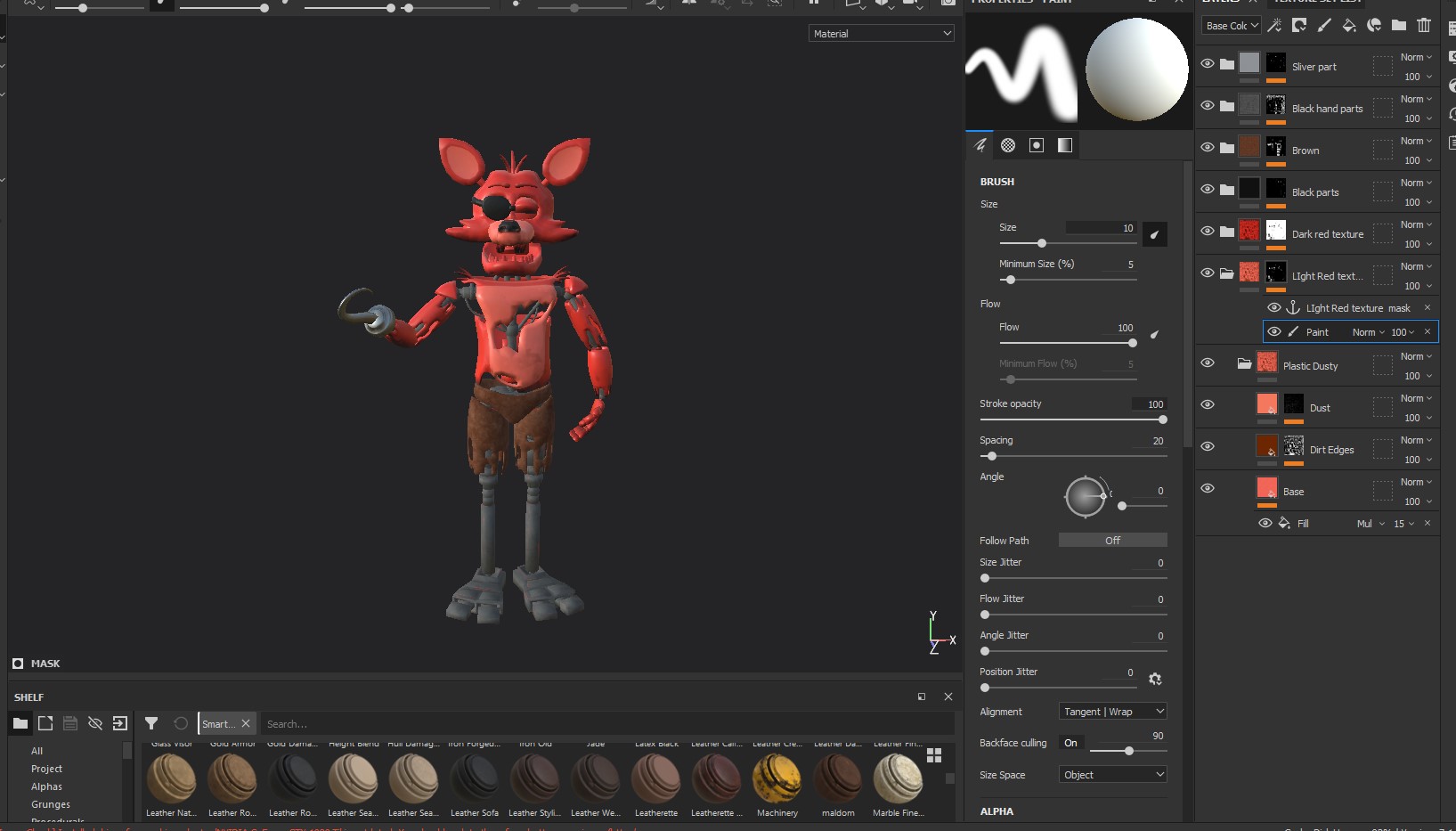Toggle visibility of Dark red texture layer
Image resolution: width=1456 pixels, height=831 pixels.
tap(1208, 231)
